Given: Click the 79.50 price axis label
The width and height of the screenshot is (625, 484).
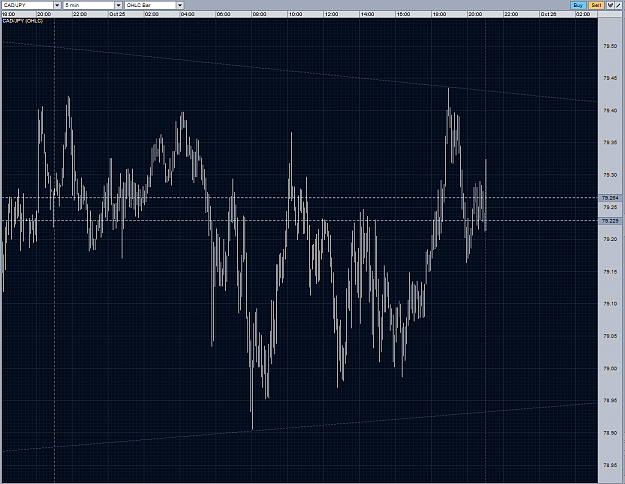Looking at the screenshot, I should pyautogui.click(x=610, y=46).
